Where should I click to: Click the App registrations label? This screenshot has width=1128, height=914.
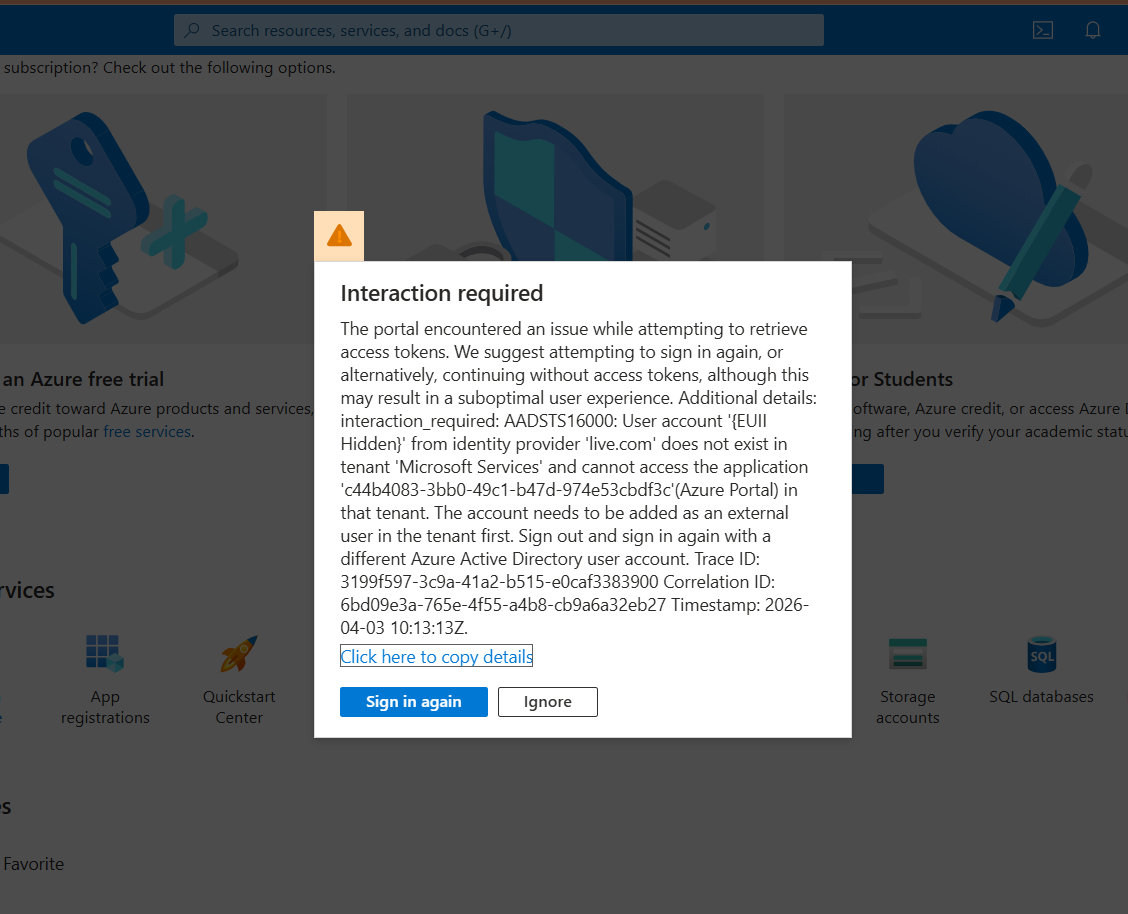(105, 707)
